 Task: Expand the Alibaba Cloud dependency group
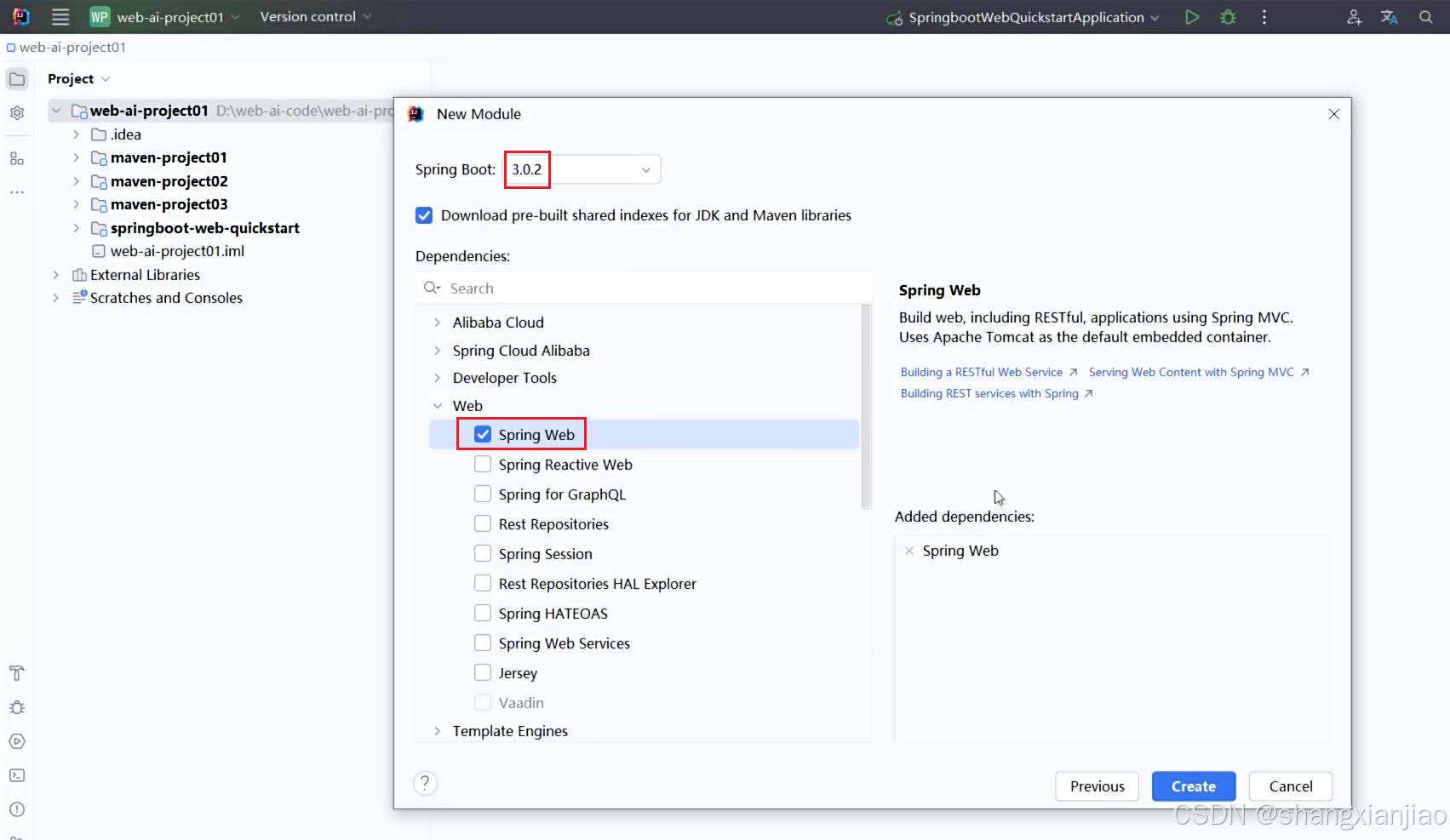(438, 323)
